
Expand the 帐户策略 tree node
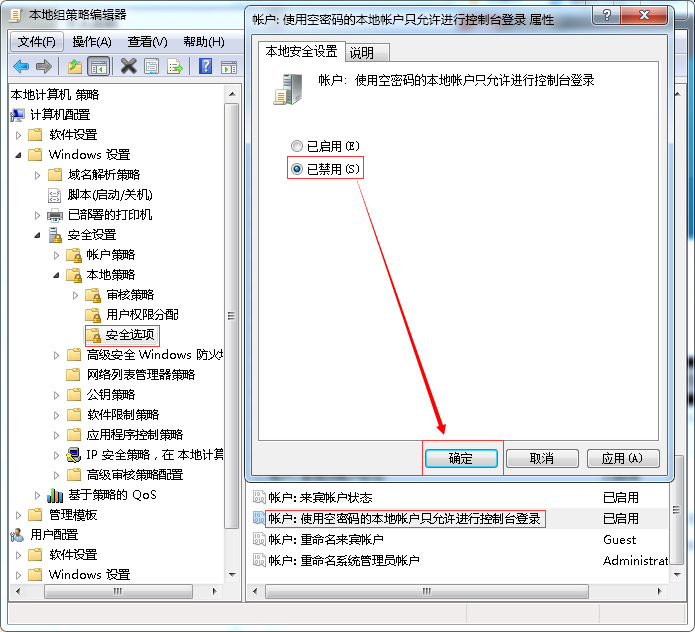[x=57, y=255]
